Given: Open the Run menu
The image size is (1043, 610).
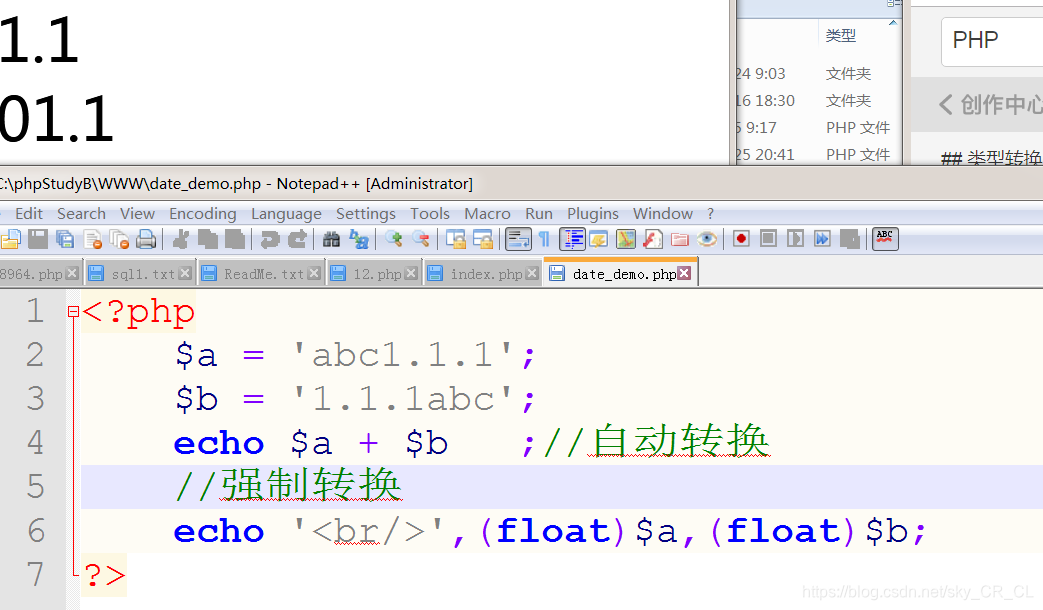Looking at the screenshot, I should (x=539, y=214).
